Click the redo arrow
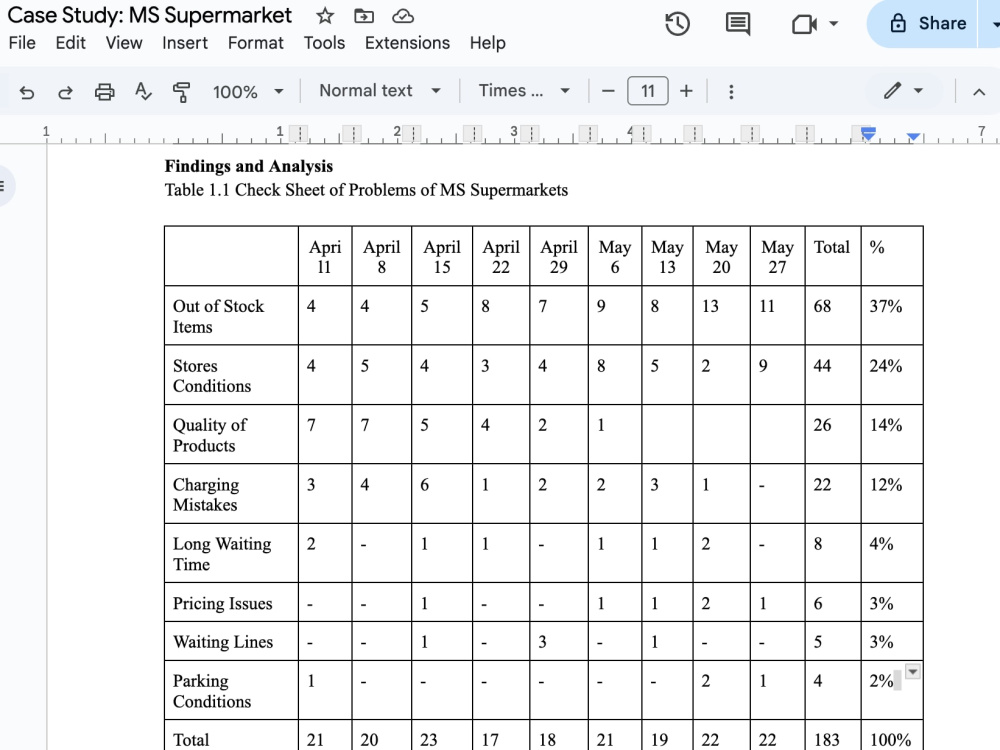This screenshot has width=1000, height=750. [x=65, y=92]
